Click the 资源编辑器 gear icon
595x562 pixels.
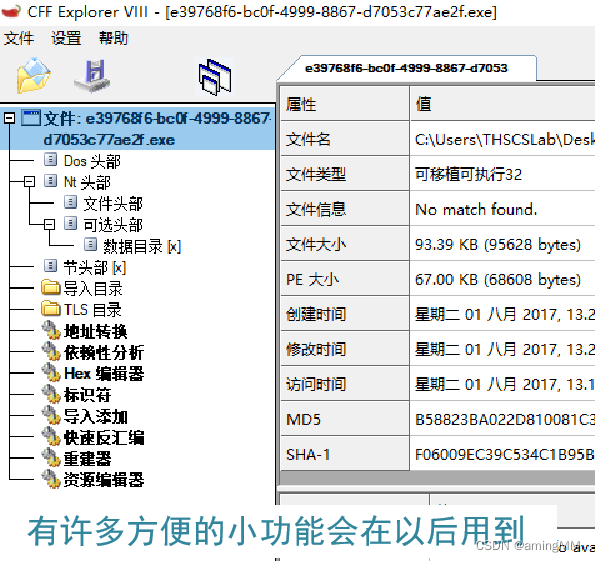tap(51, 479)
